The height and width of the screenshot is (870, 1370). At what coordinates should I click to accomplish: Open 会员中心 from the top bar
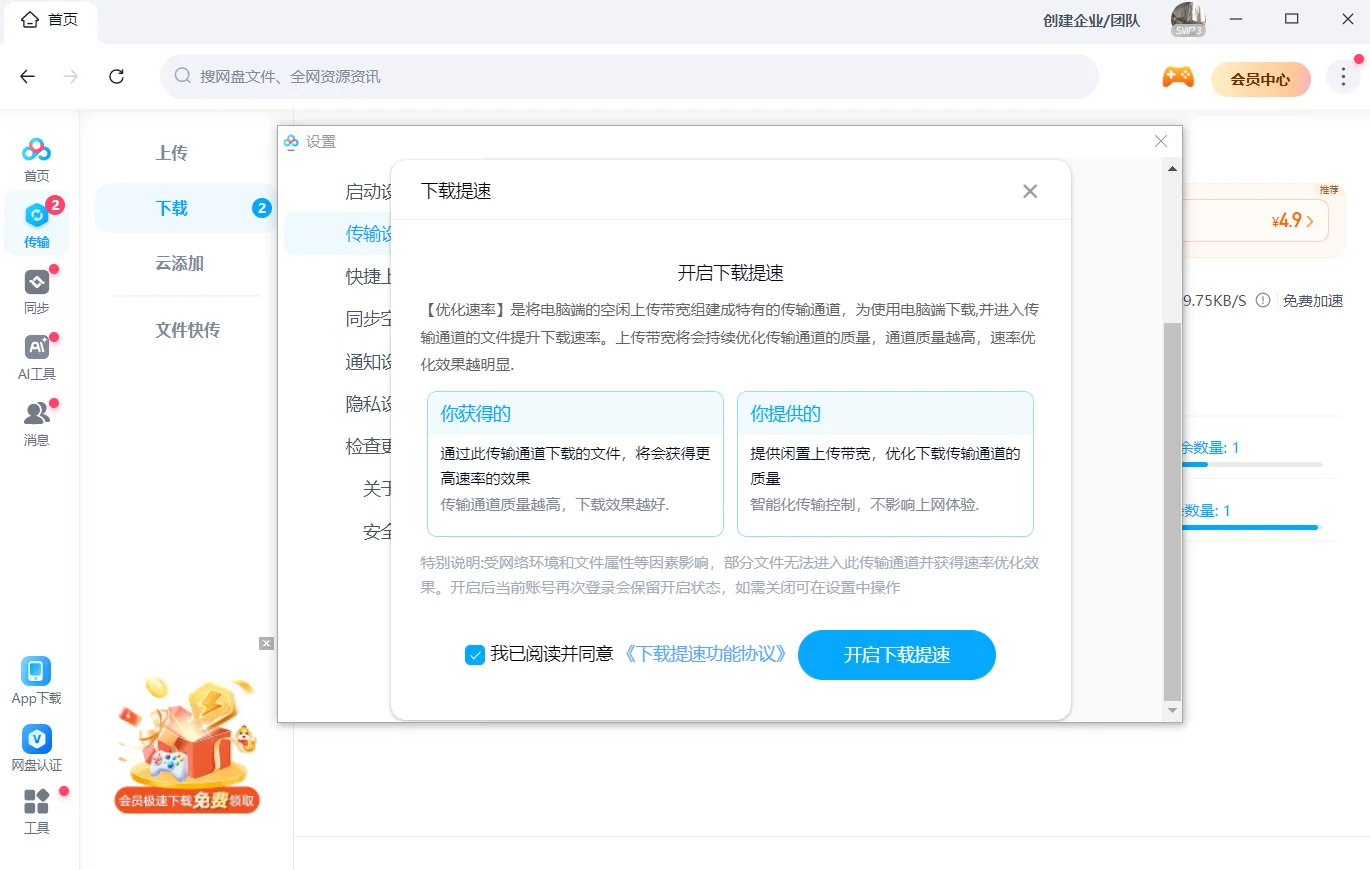point(1260,78)
